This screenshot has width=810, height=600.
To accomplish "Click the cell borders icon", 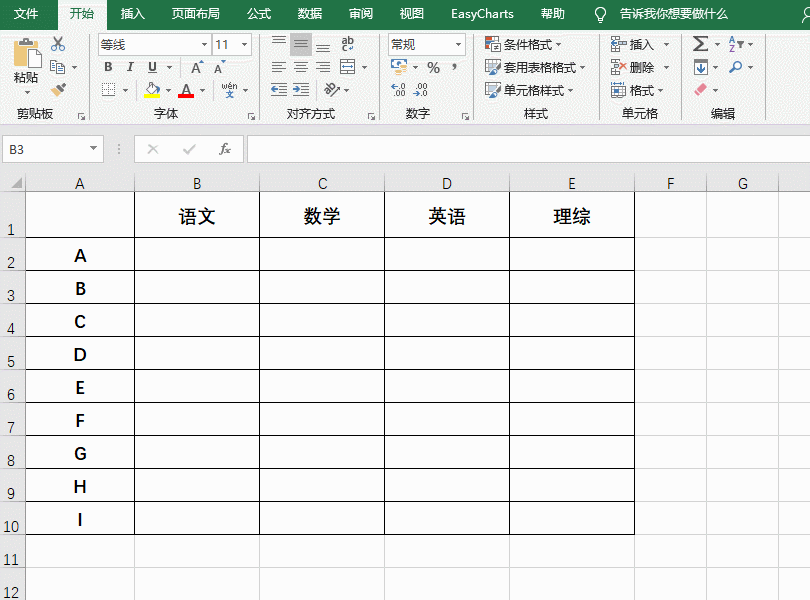I will click(108, 90).
